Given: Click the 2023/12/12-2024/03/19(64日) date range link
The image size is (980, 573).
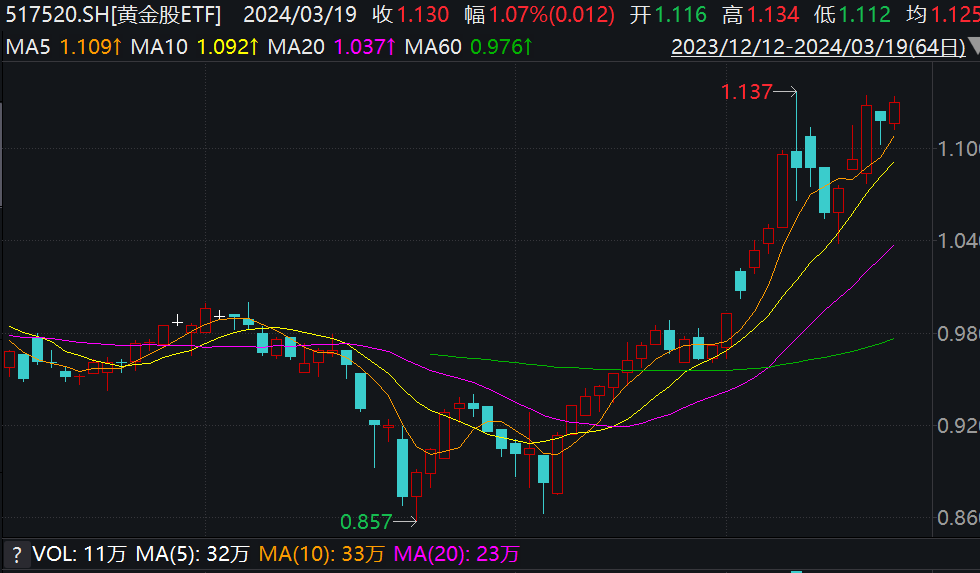Looking at the screenshot, I should pyautogui.click(x=818, y=47).
